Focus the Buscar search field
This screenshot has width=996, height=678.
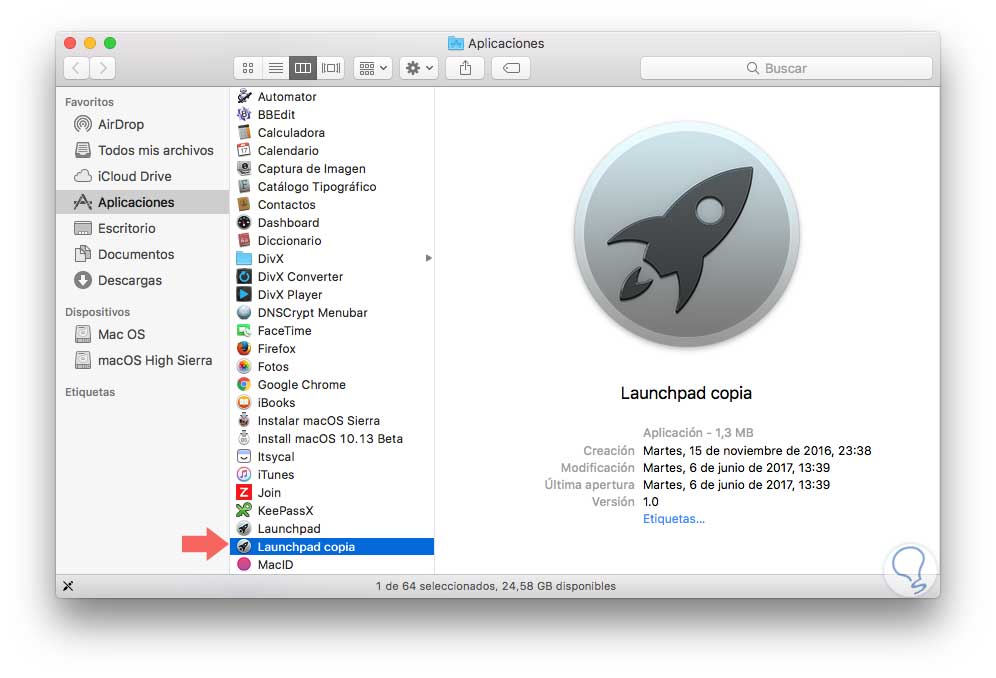coord(786,68)
